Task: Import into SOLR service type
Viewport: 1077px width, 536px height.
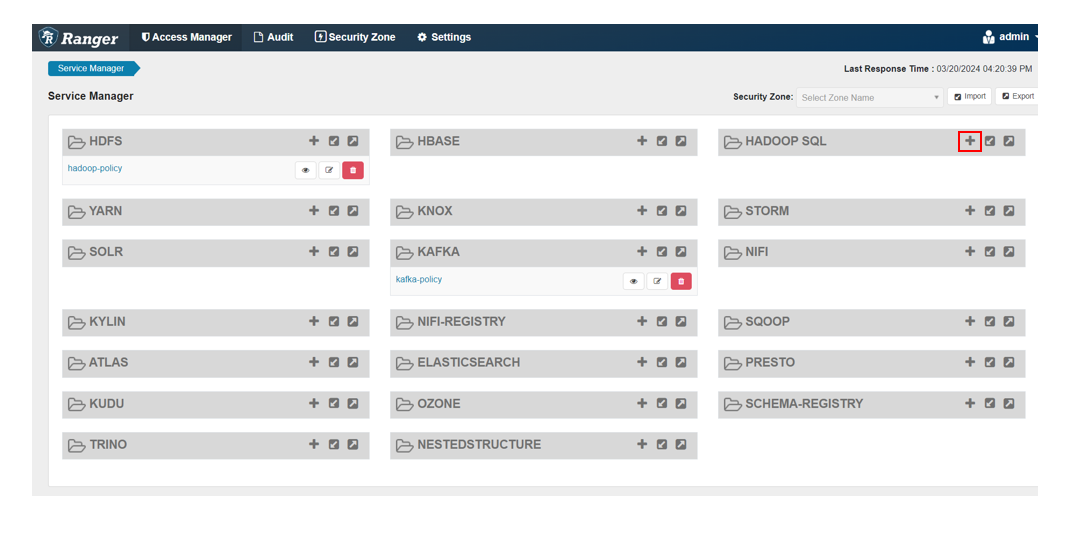Action: click(334, 252)
